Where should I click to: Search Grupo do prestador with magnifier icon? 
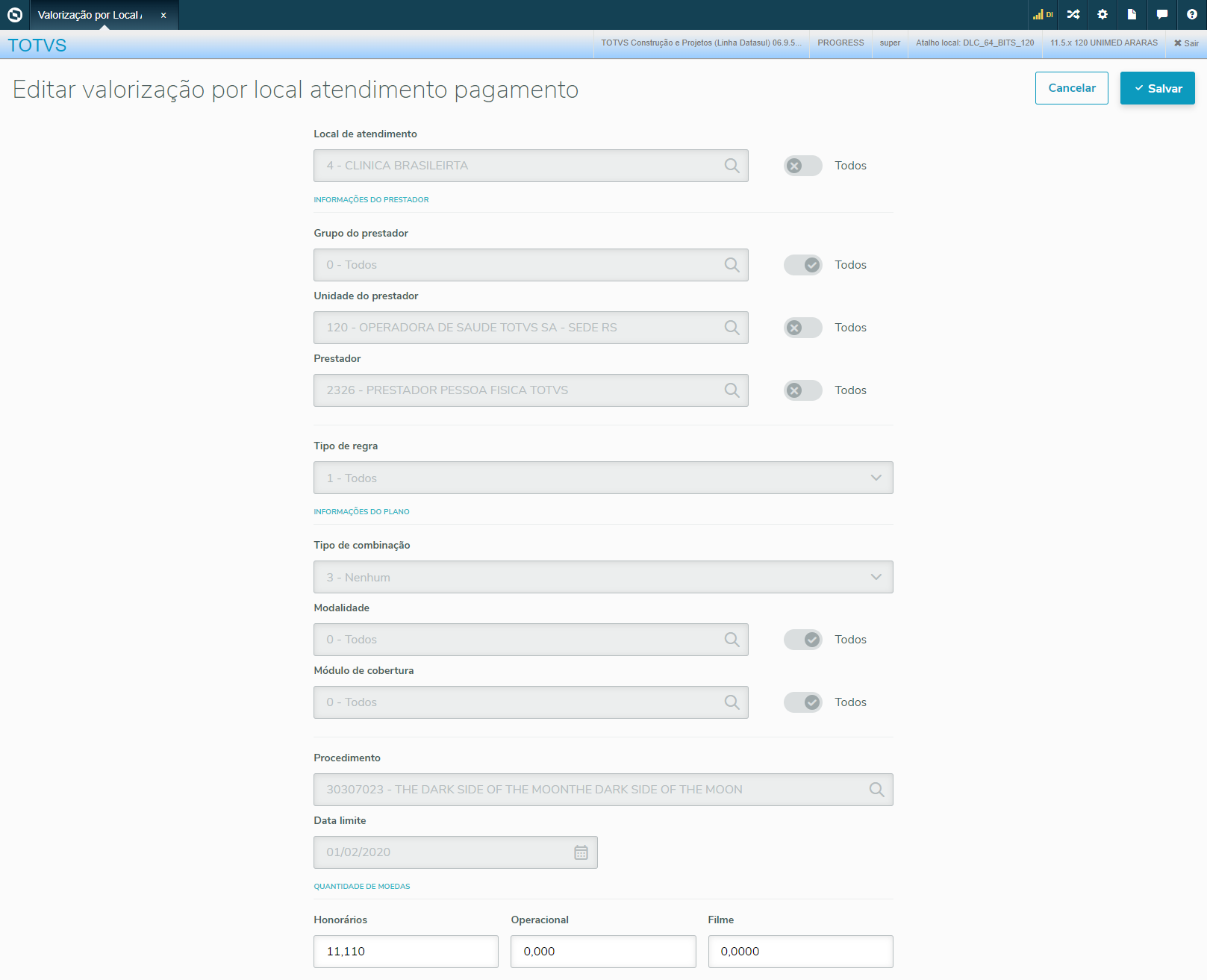[732, 265]
